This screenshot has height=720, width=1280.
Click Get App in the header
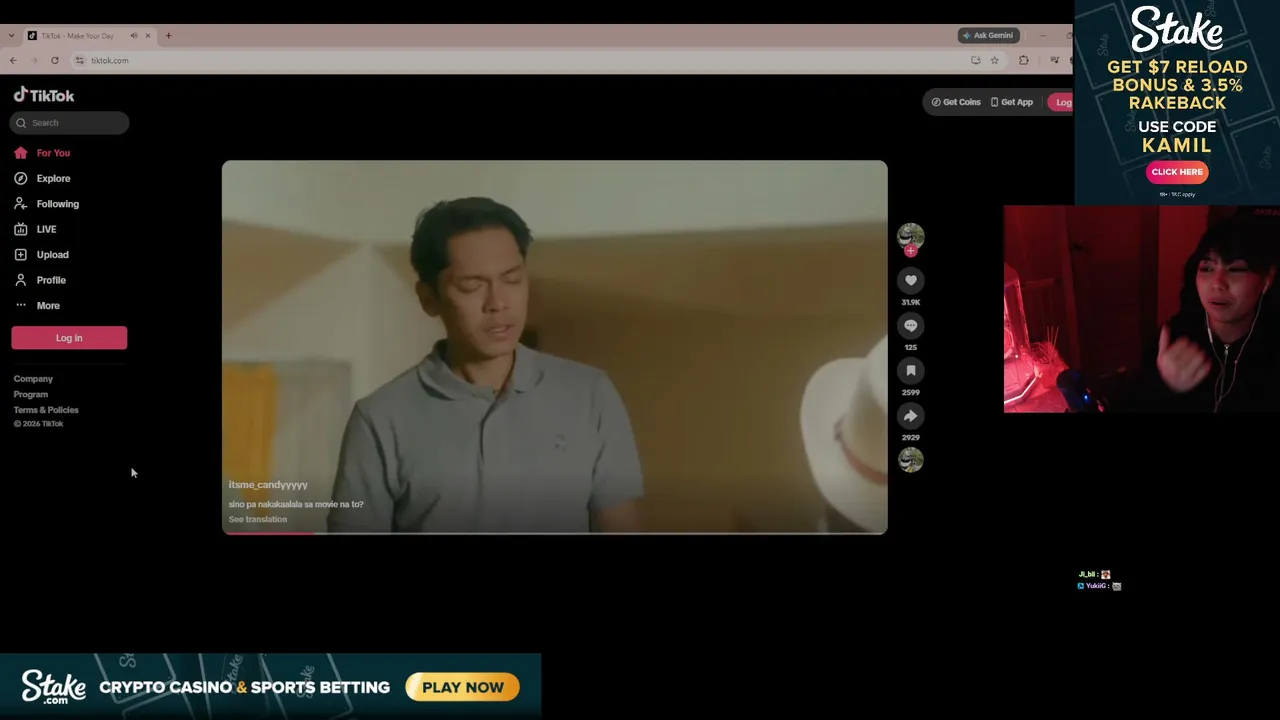(1011, 102)
